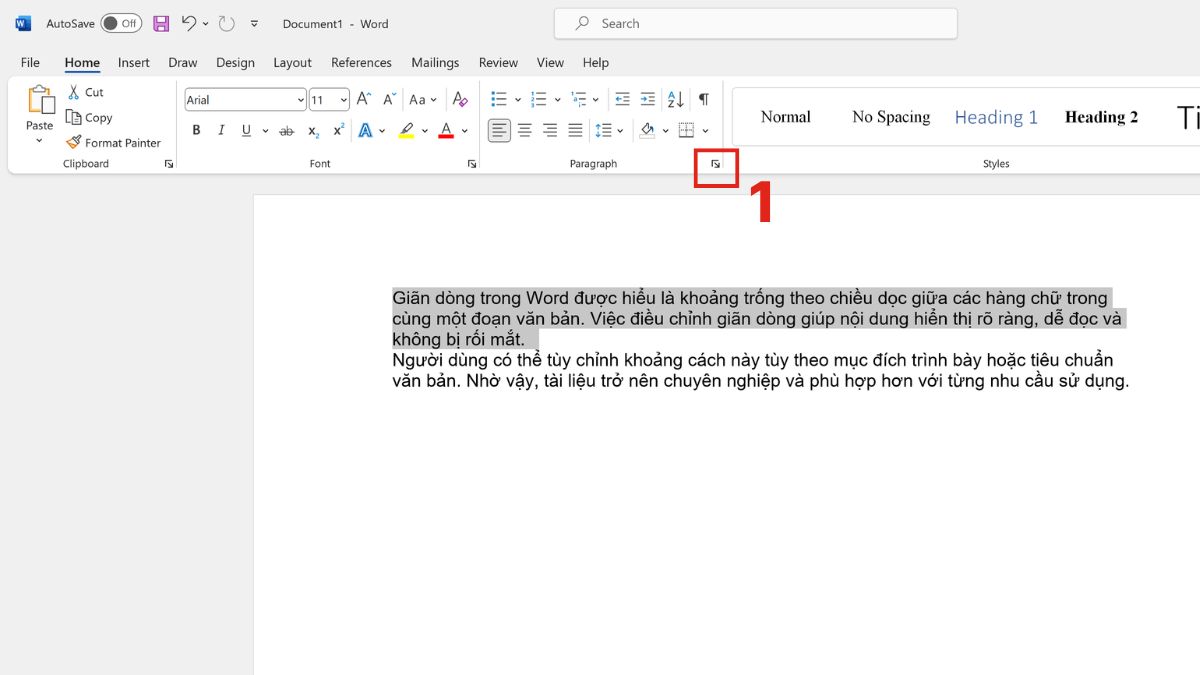Open the Mailings tab
The width and height of the screenshot is (1200, 675).
pos(435,62)
